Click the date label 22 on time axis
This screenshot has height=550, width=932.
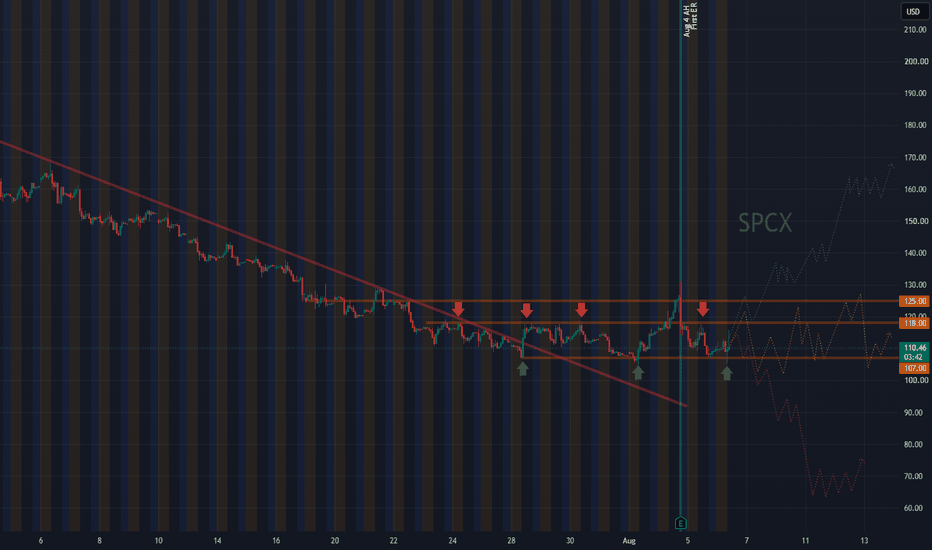click(393, 540)
